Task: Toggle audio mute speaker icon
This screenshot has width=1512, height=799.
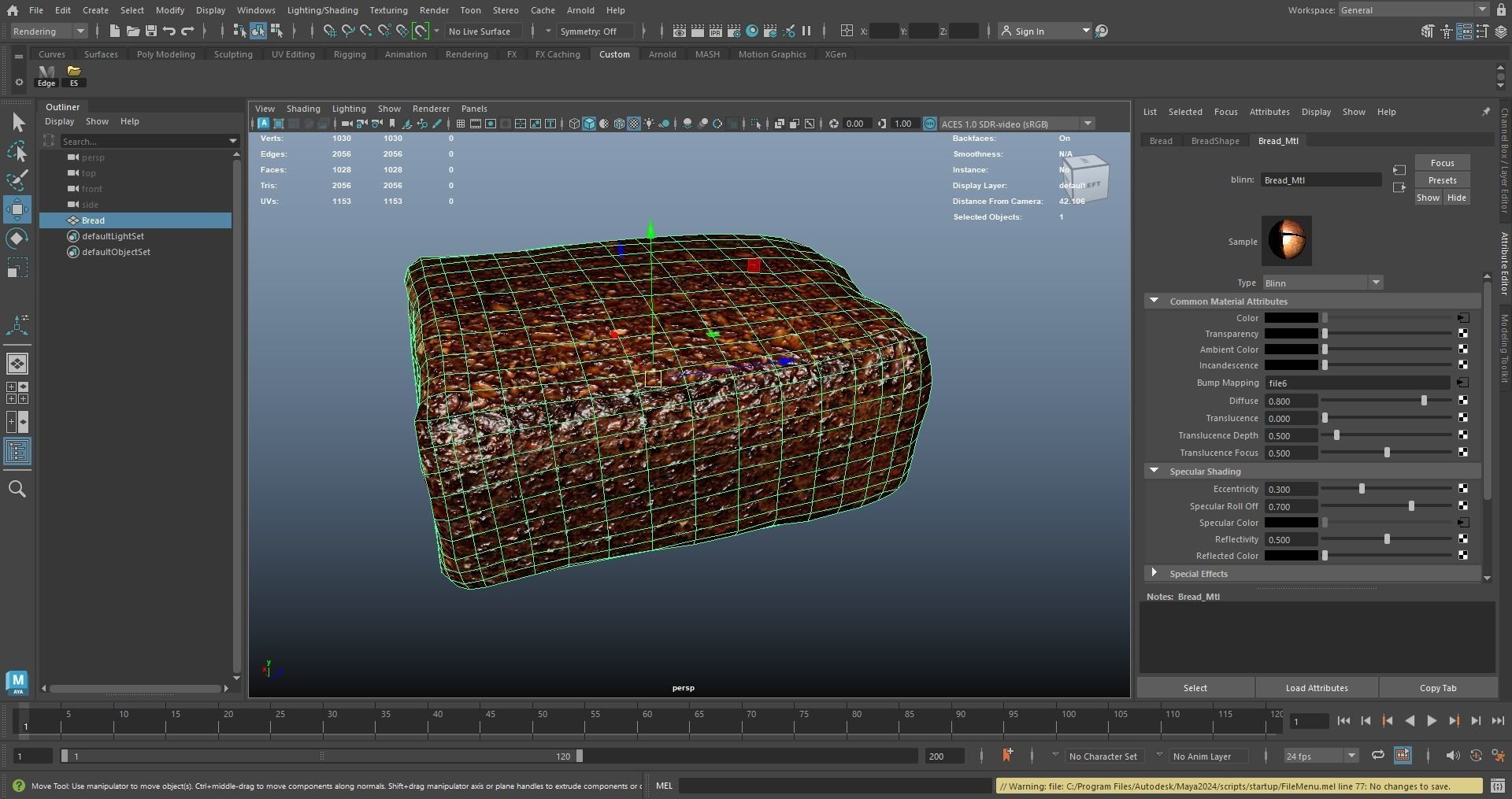Action: (1453, 755)
